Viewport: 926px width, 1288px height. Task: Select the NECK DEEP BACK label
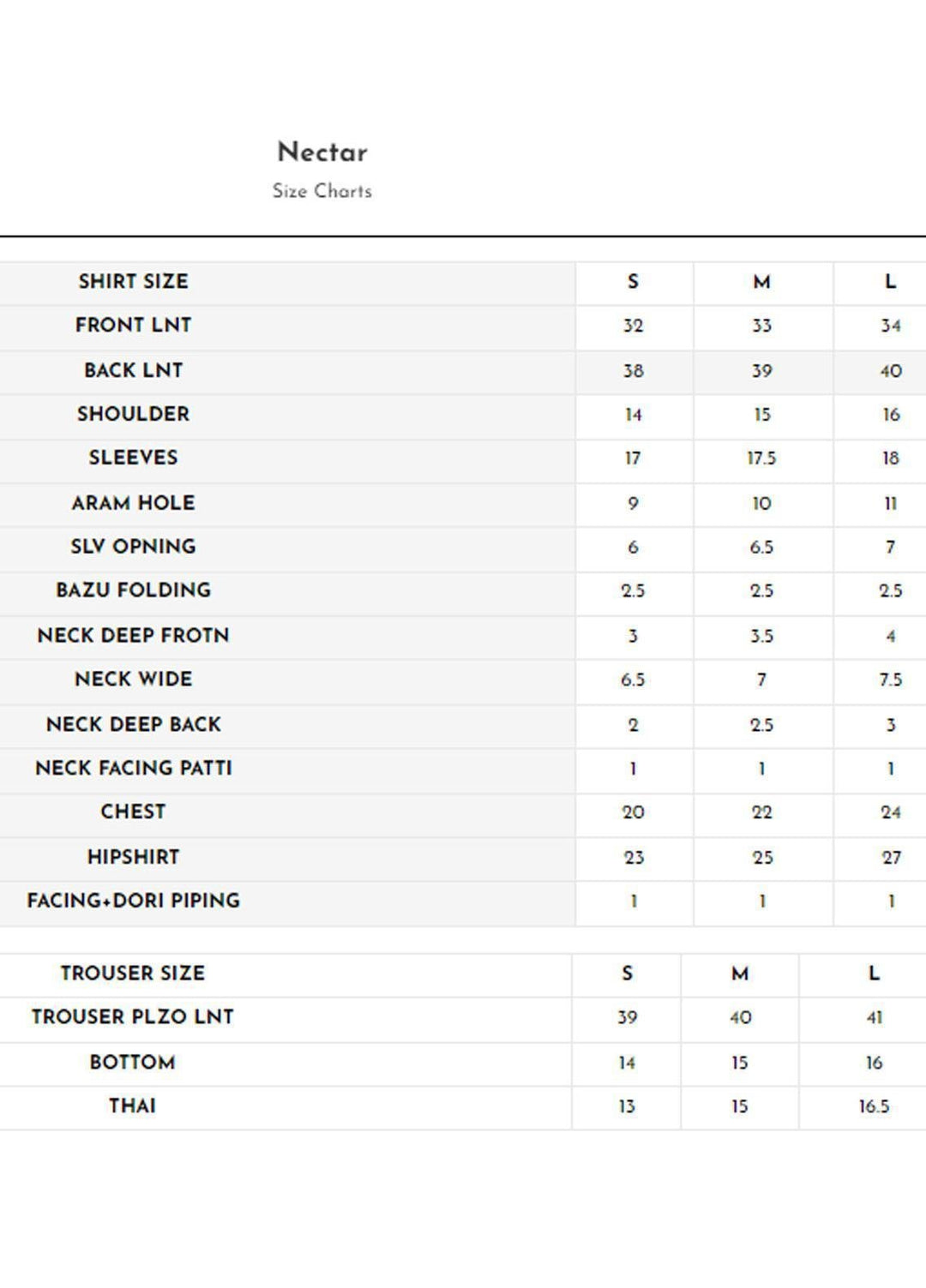click(133, 724)
